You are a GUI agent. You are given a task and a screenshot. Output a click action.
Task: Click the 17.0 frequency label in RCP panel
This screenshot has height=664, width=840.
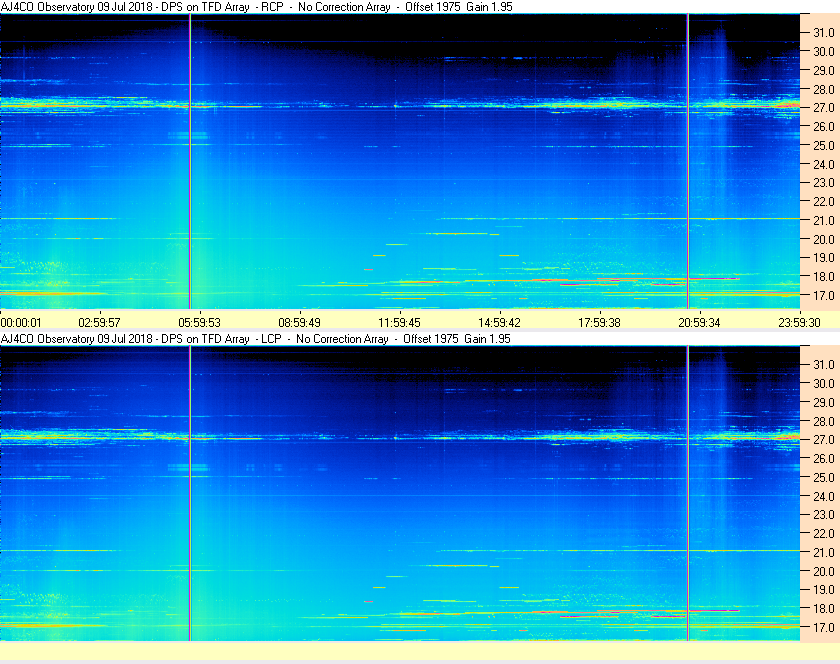[824, 295]
